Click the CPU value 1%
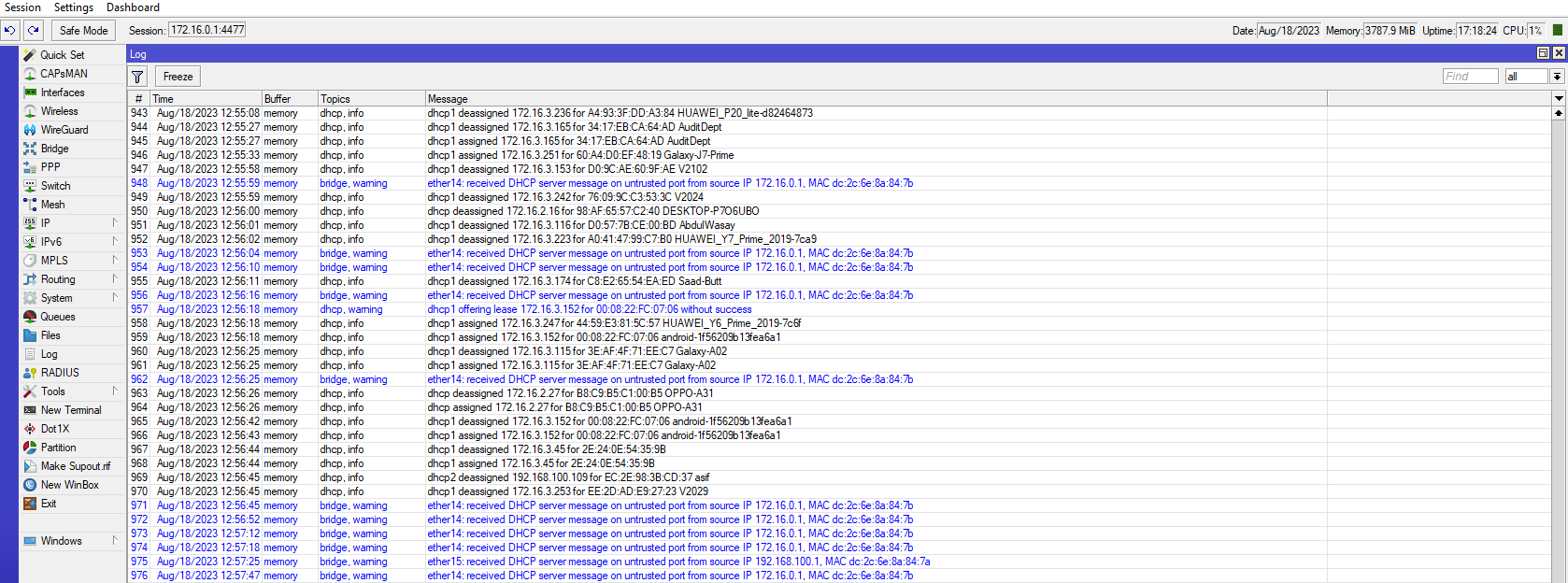Viewport: 1568px width, 583px height. [x=1535, y=31]
